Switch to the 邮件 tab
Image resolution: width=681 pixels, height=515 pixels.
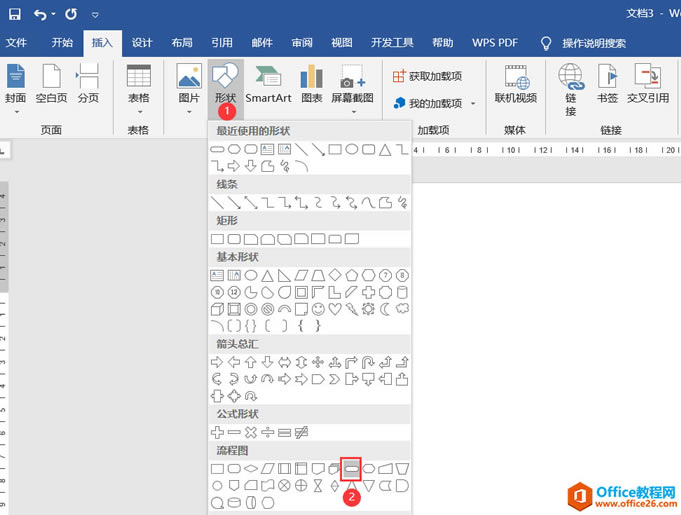point(262,43)
